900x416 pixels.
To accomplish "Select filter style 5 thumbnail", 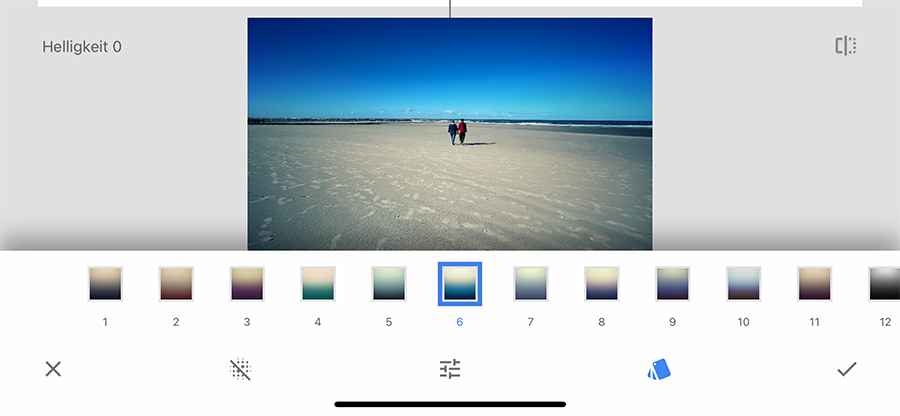I will [x=389, y=284].
